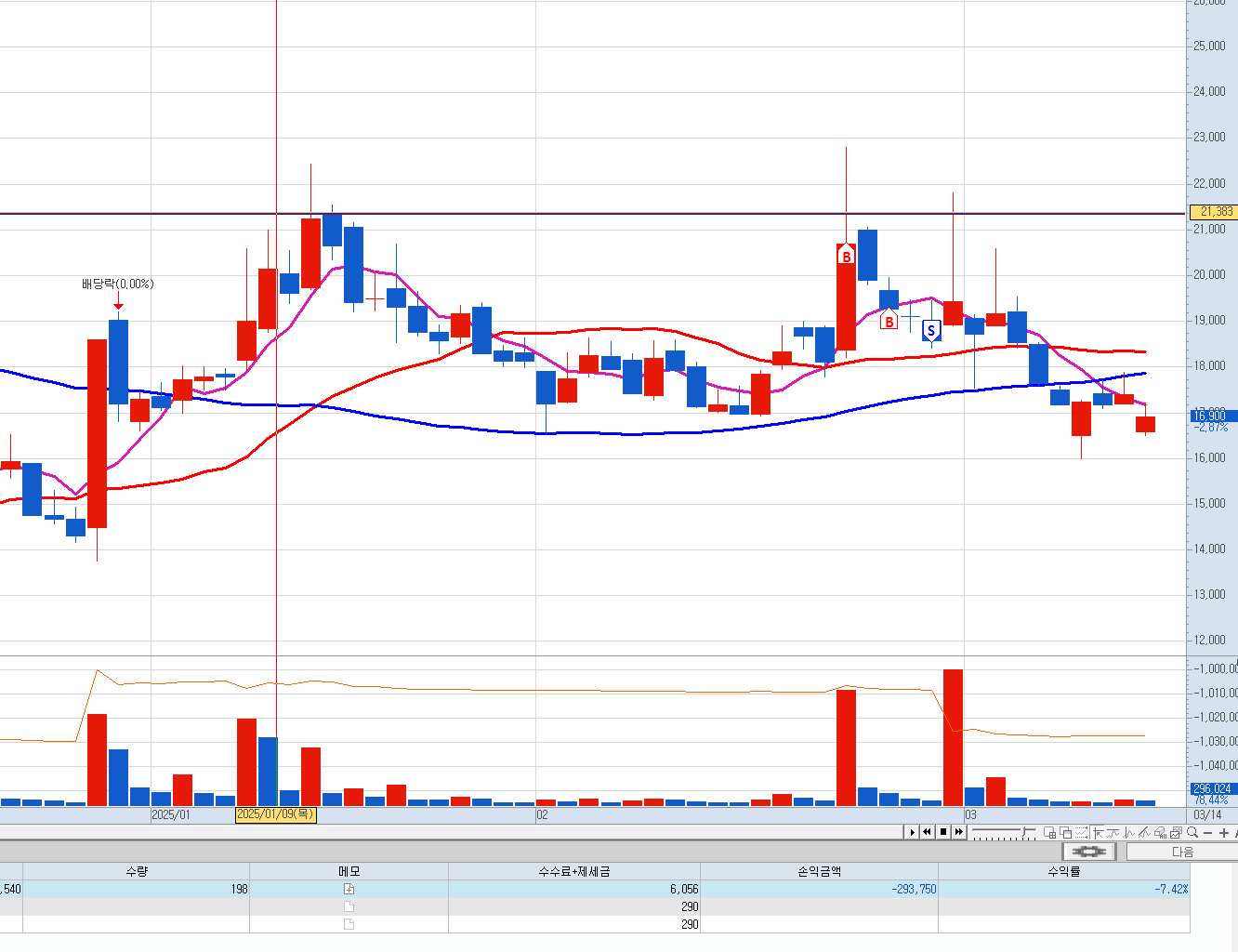Click the rewind double-arrow button
This screenshot has width=1238, height=952.
point(927,832)
